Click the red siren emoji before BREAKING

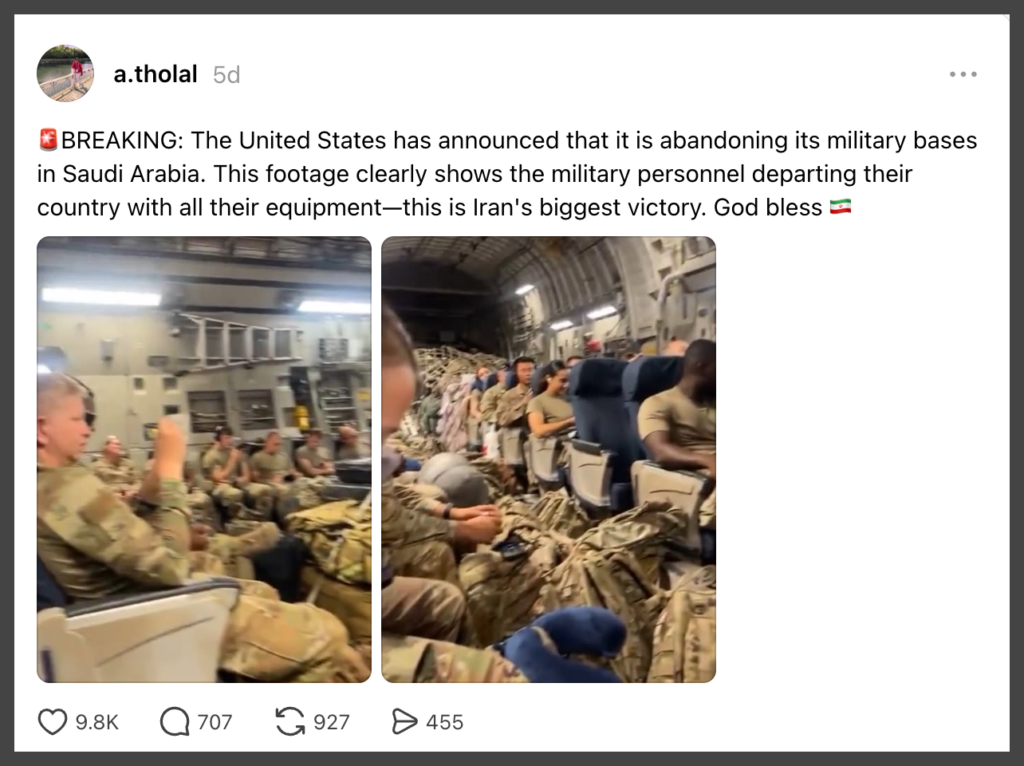pyautogui.click(x=49, y=141)
